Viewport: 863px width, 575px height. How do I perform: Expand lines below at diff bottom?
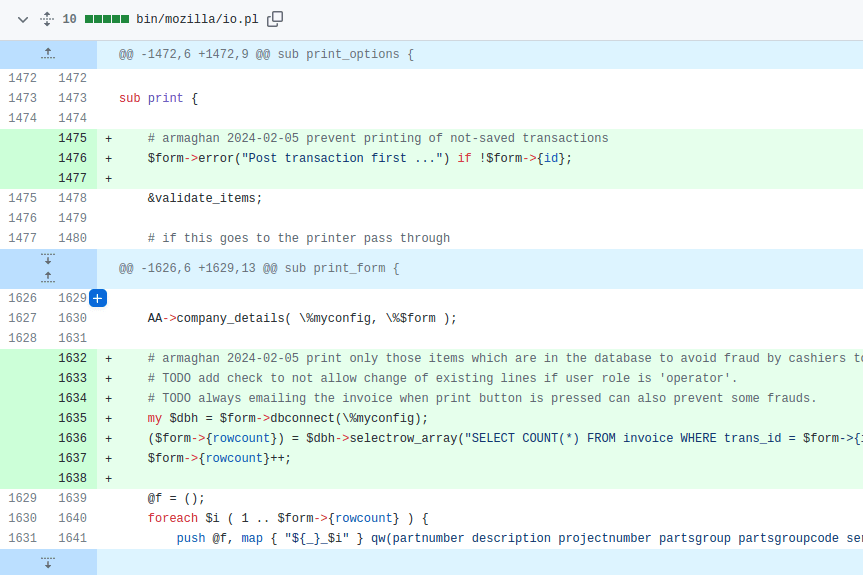click(48, 564)
